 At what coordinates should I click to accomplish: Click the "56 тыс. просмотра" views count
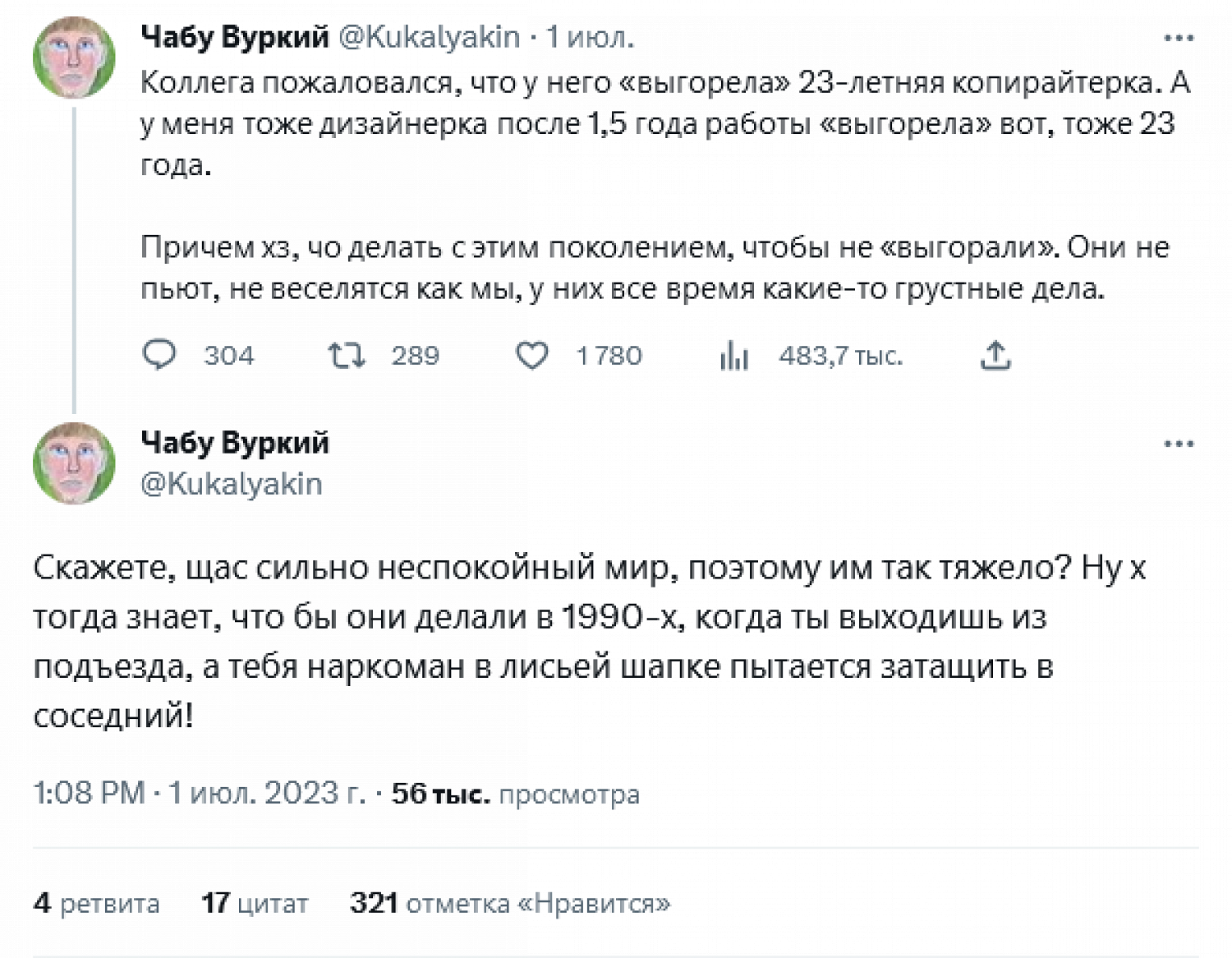click(515, 794)
